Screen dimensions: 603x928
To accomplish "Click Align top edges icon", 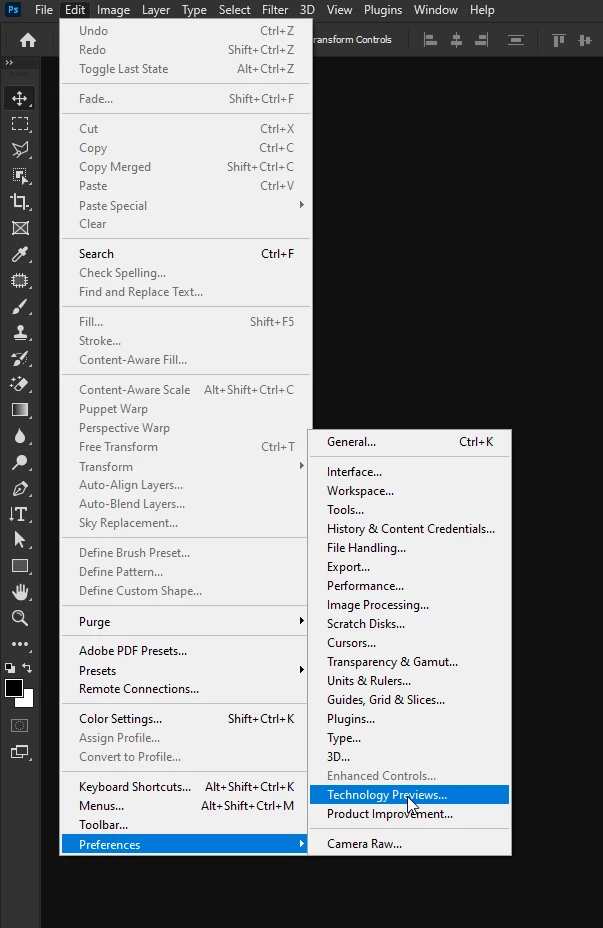I will point(558,40).
